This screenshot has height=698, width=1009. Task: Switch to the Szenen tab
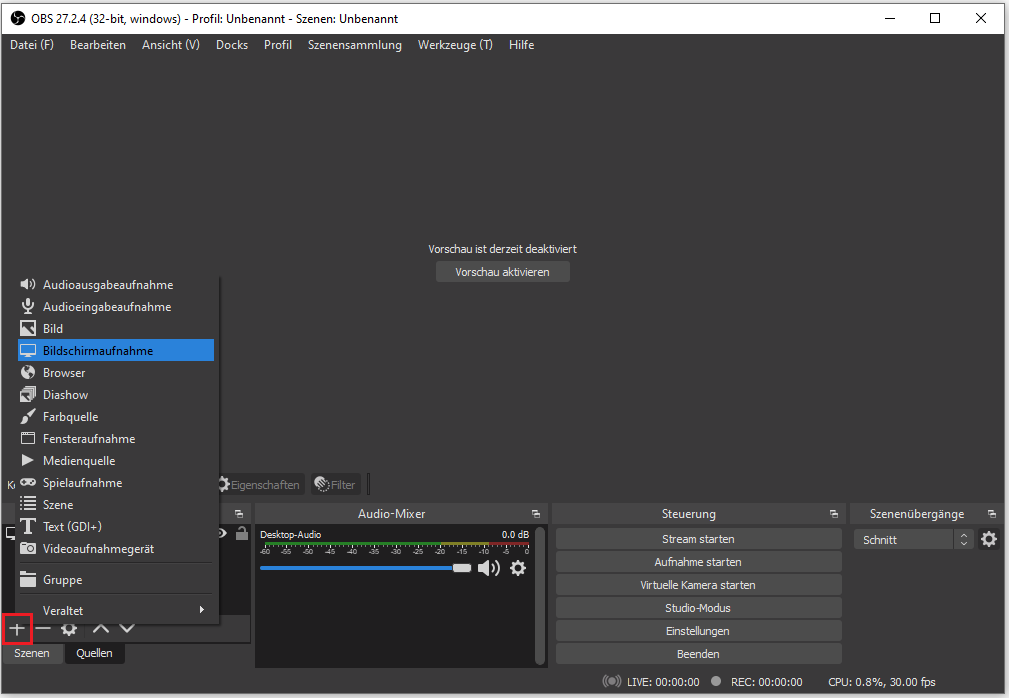[32, 653]
